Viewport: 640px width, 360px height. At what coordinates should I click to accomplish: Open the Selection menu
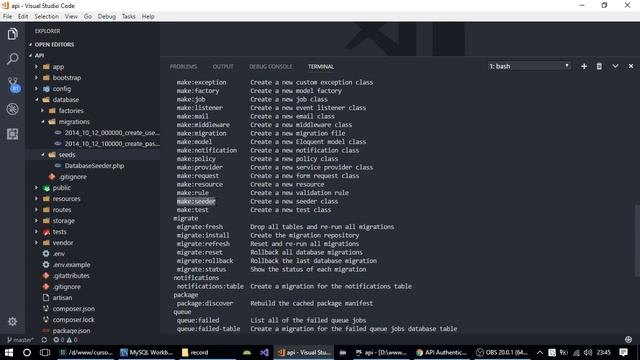pyautogui.click(x=47, y=16)
